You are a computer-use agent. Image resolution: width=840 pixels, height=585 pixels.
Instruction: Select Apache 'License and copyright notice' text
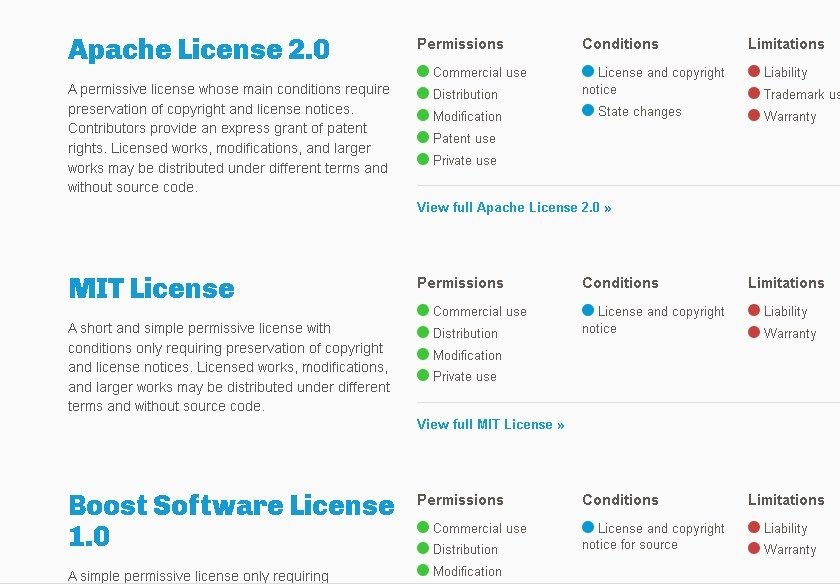tap(654, 81)
